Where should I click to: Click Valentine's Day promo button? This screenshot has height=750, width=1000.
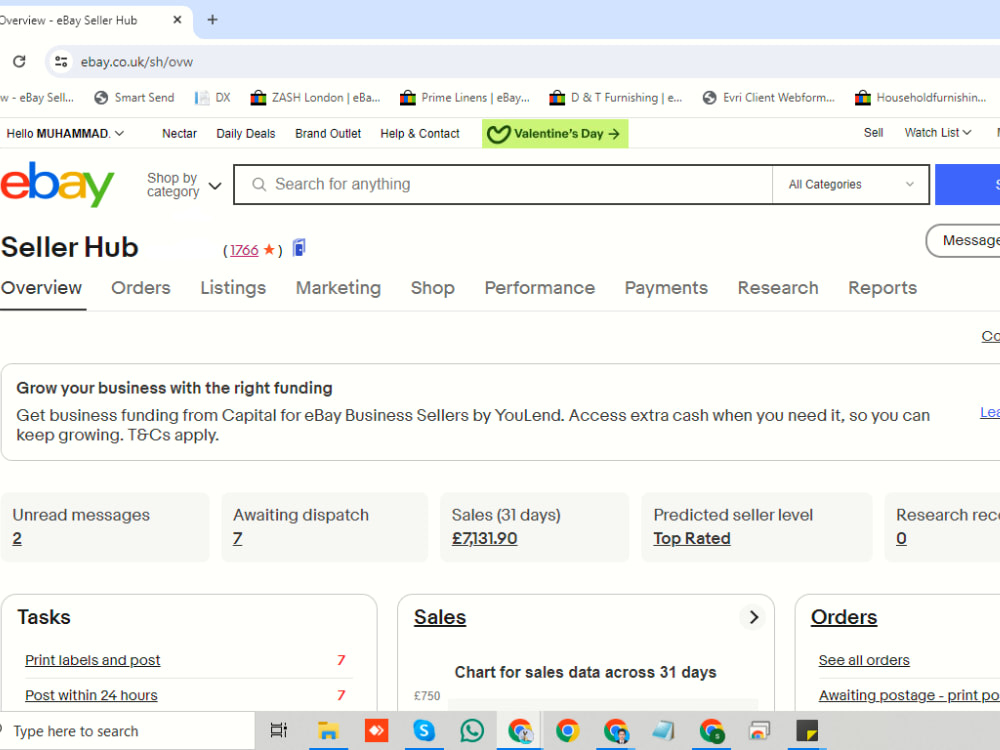[555, 134]
